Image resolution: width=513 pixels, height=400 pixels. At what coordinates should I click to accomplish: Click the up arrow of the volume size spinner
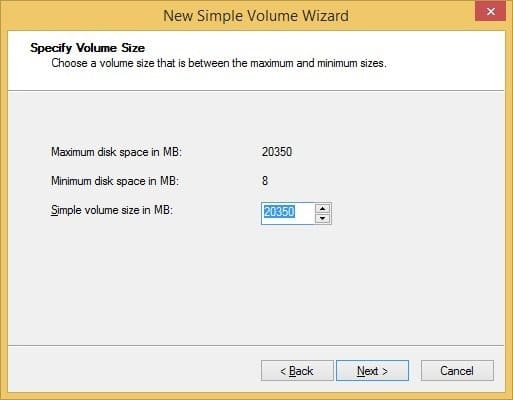click(322, 209)
